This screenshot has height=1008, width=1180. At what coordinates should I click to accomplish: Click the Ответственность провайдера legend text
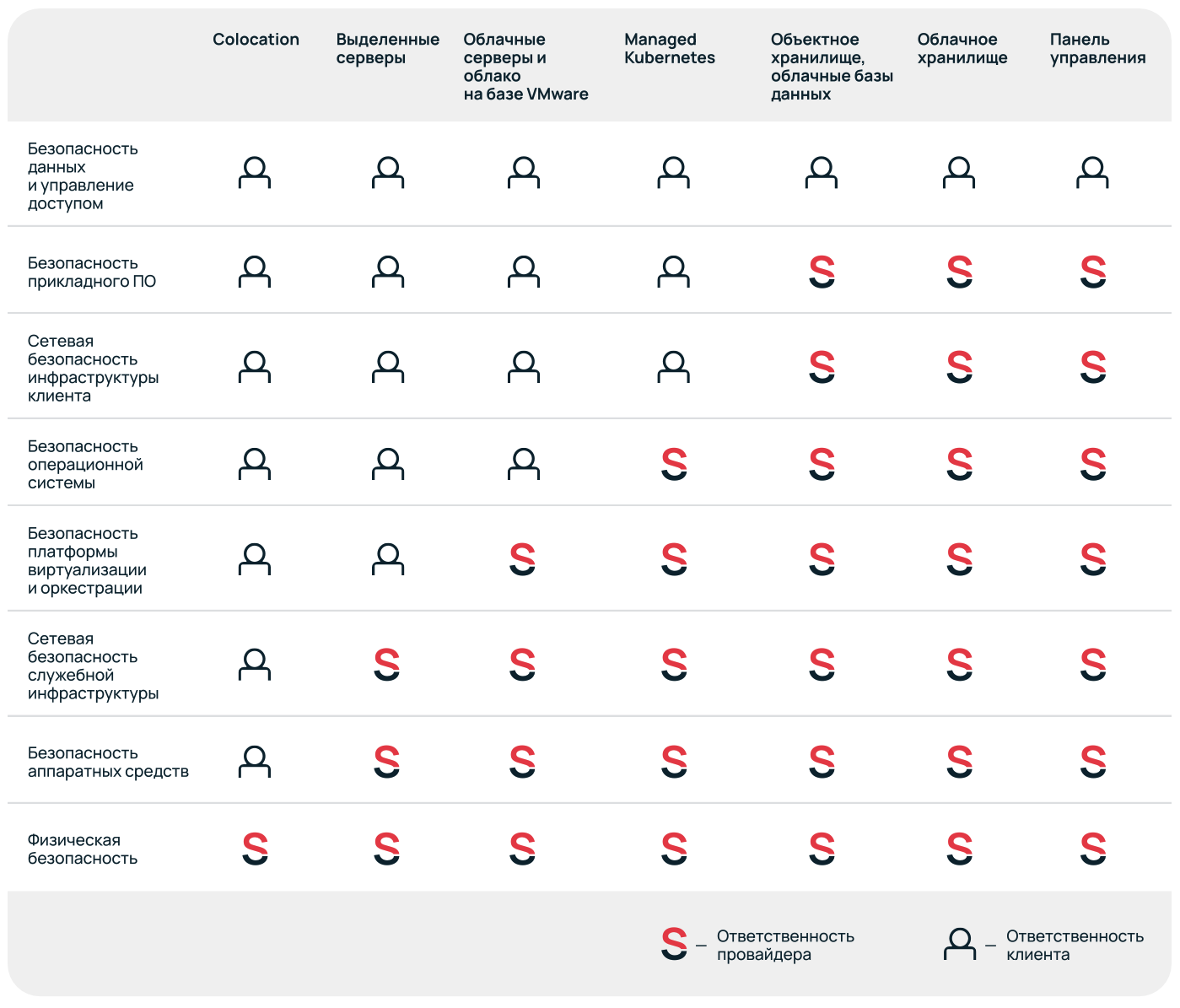coord(785,946)
